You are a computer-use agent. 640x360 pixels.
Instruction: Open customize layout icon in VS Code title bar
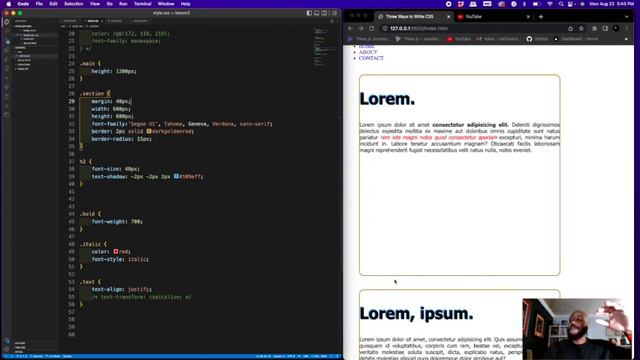pos(334,13)
